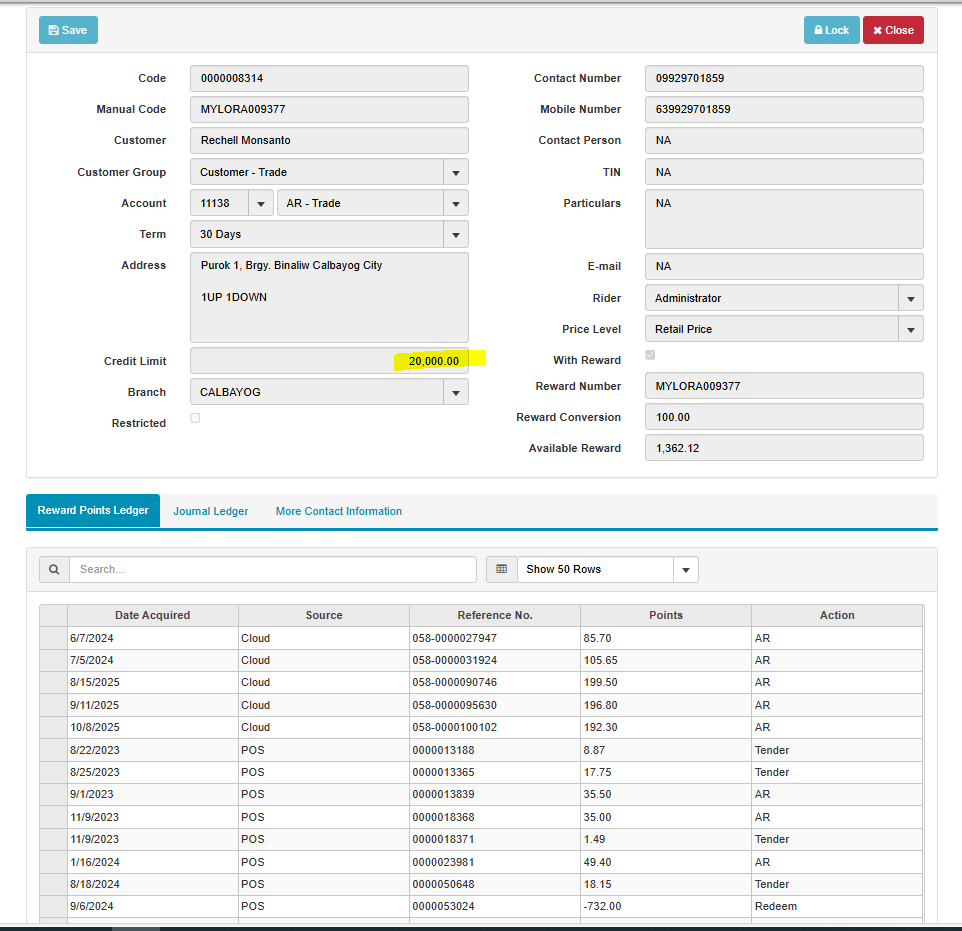Toggle the Restricted checkbox
Viewport: 962px width, 931px height.
pos(195,418)
